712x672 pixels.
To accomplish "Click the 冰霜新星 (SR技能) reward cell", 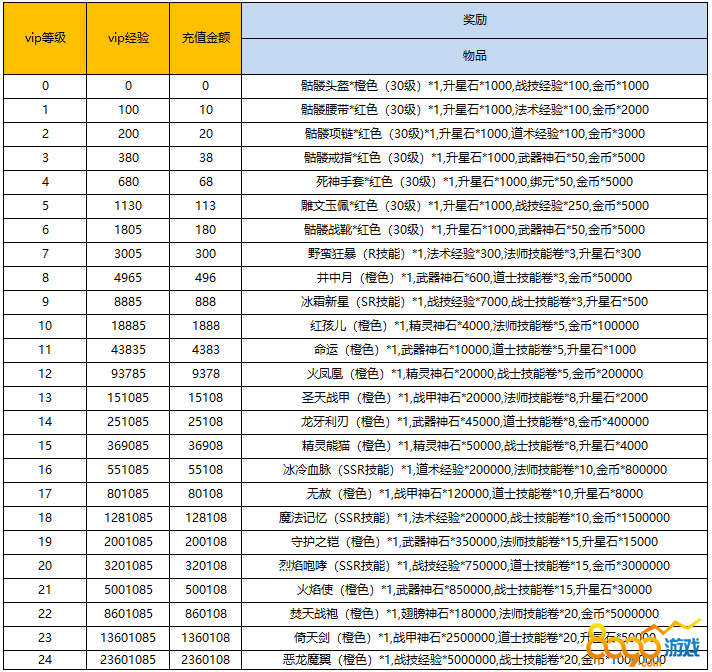I will point(475,302).
